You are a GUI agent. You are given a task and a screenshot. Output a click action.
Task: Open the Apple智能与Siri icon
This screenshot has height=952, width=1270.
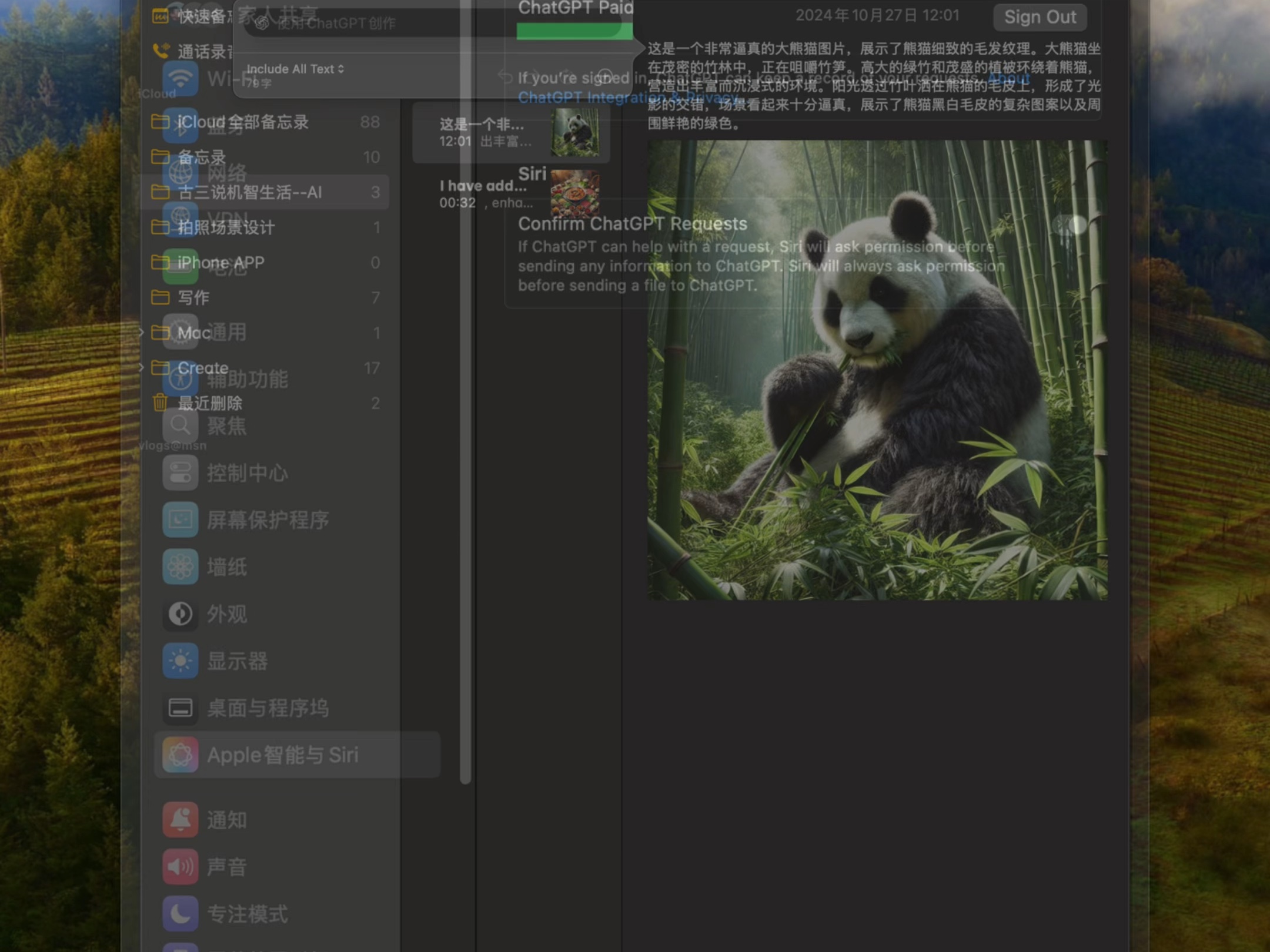181,755
